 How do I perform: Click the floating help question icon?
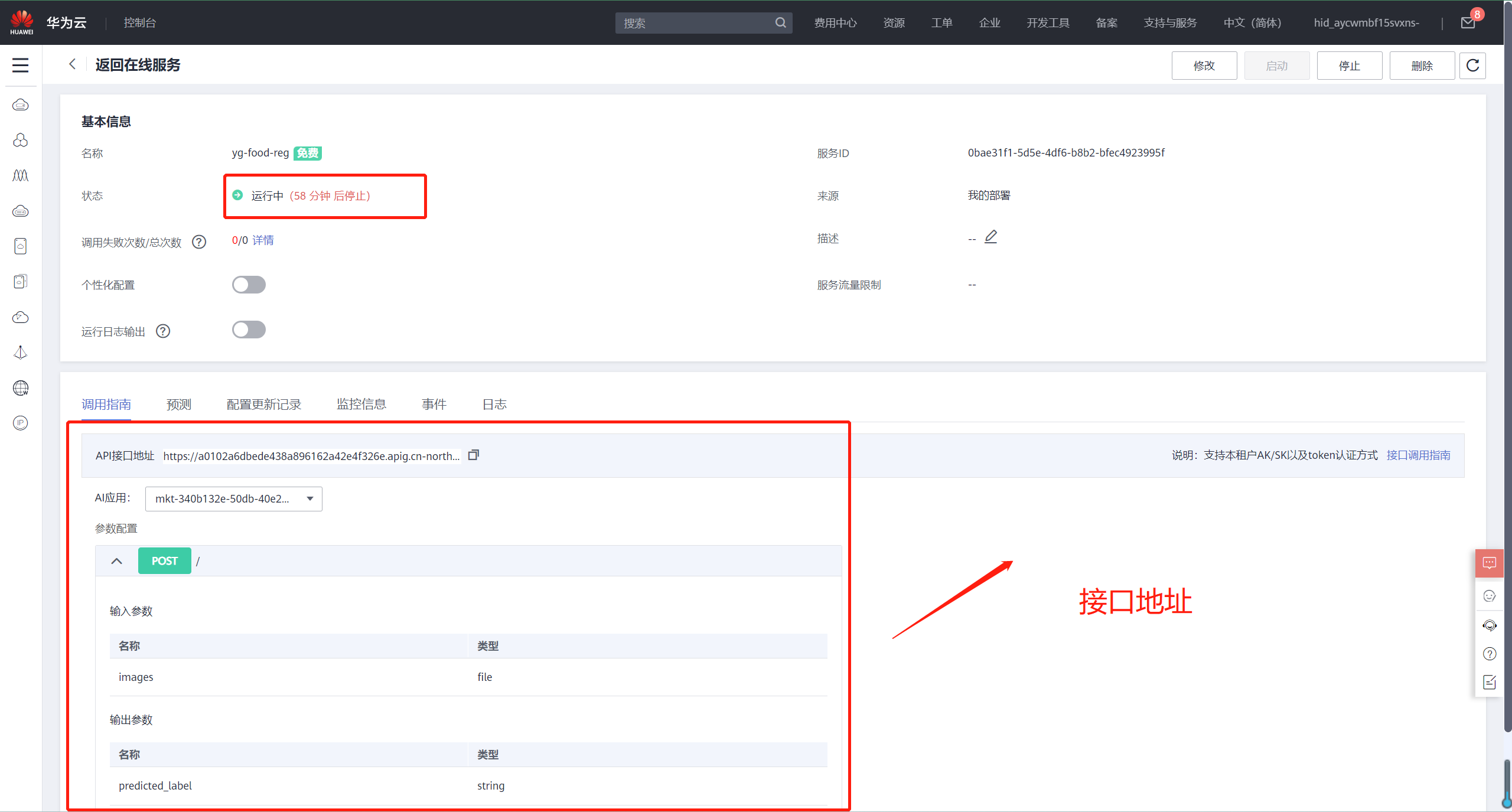click(1490, 654)
